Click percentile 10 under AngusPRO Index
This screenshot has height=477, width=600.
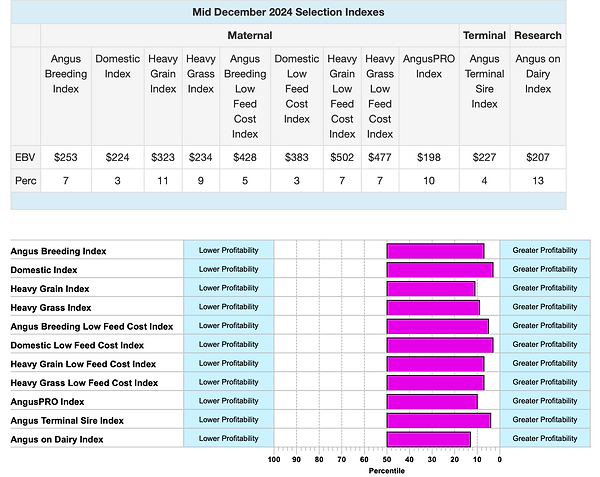coord(429,181)
